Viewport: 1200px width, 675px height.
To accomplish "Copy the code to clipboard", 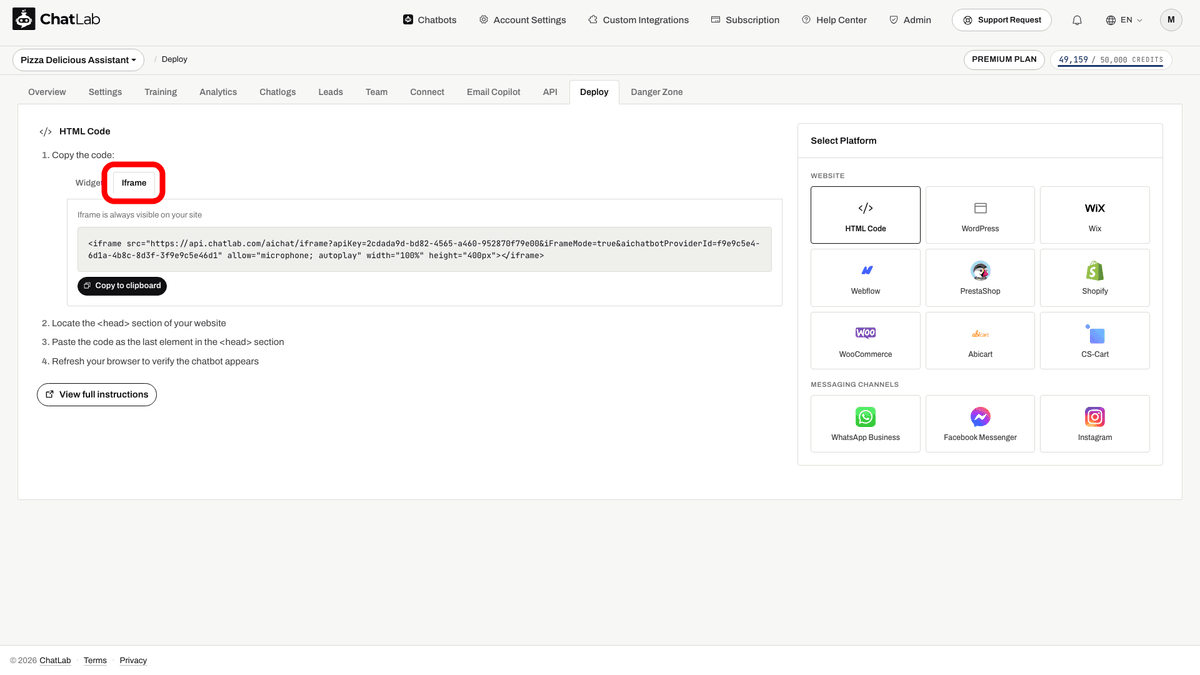I will (122, 286).
